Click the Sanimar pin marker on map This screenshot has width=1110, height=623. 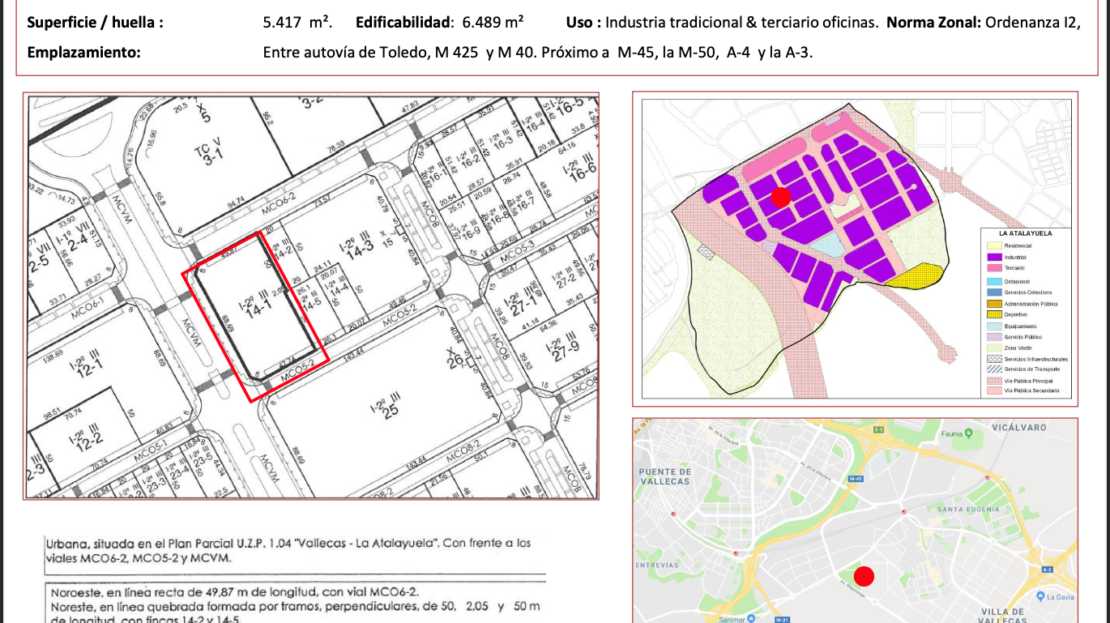coord(751,619)
